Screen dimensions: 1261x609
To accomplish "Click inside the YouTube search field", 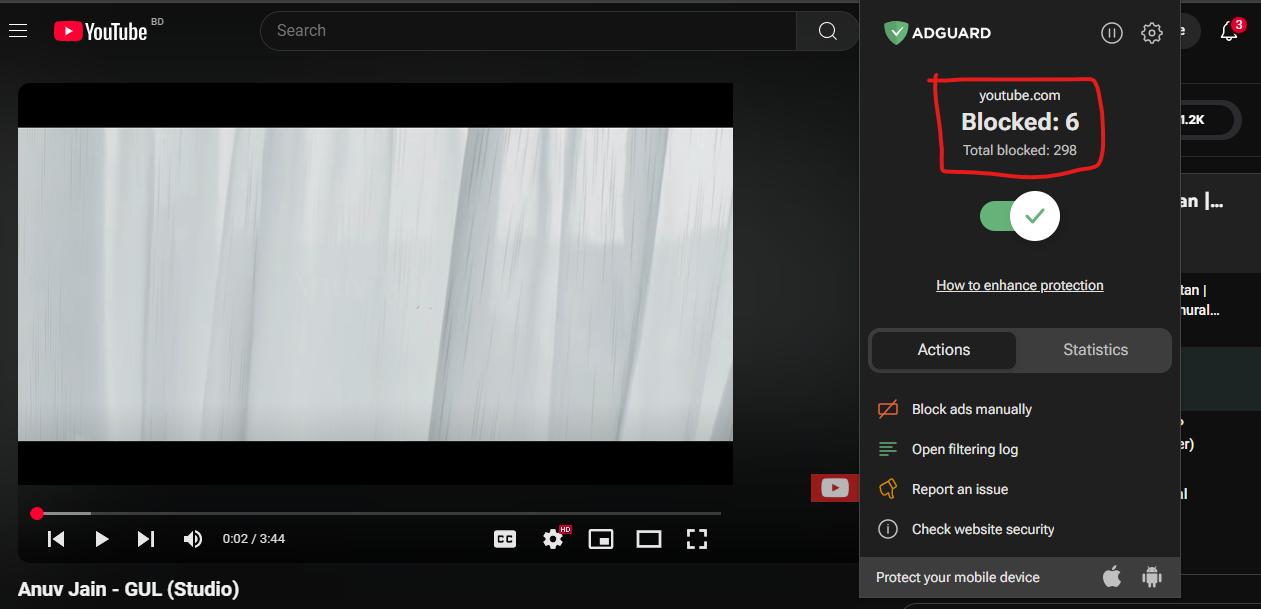I will 530,31.
